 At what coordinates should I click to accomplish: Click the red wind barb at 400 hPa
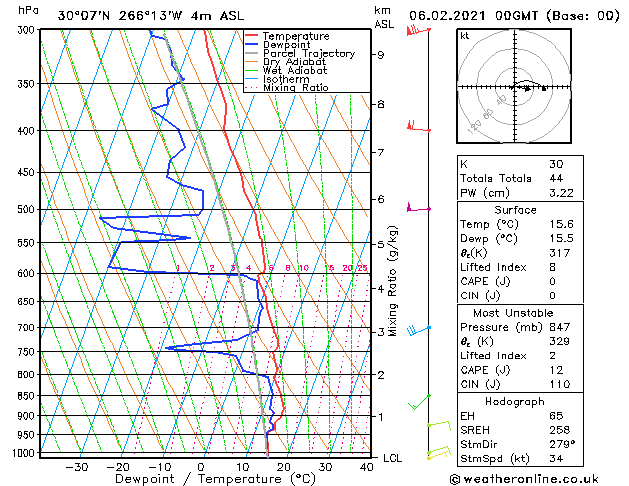coord(418,126)
